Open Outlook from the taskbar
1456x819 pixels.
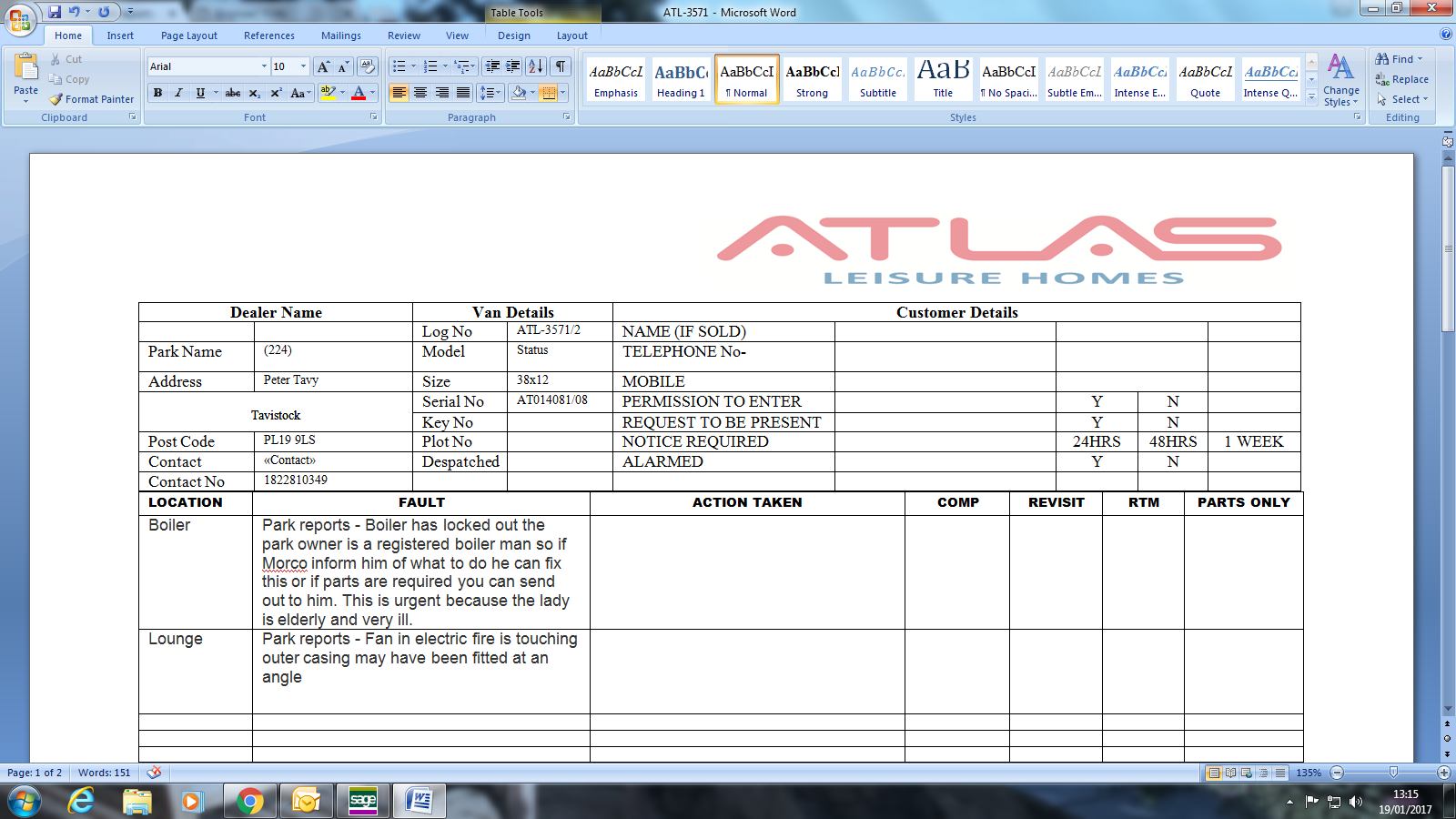coord(306,801)
